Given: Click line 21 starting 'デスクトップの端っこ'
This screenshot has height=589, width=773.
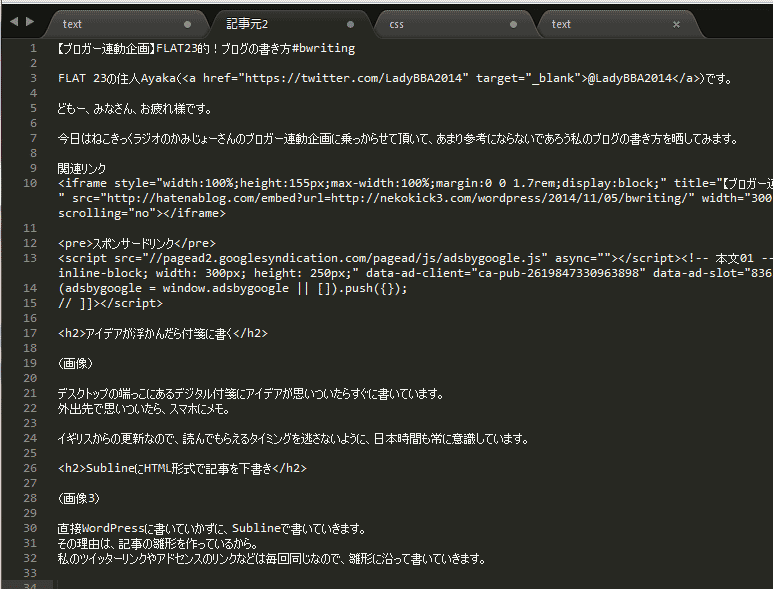Looking at the screenshot, I should [x=251, y=393].
